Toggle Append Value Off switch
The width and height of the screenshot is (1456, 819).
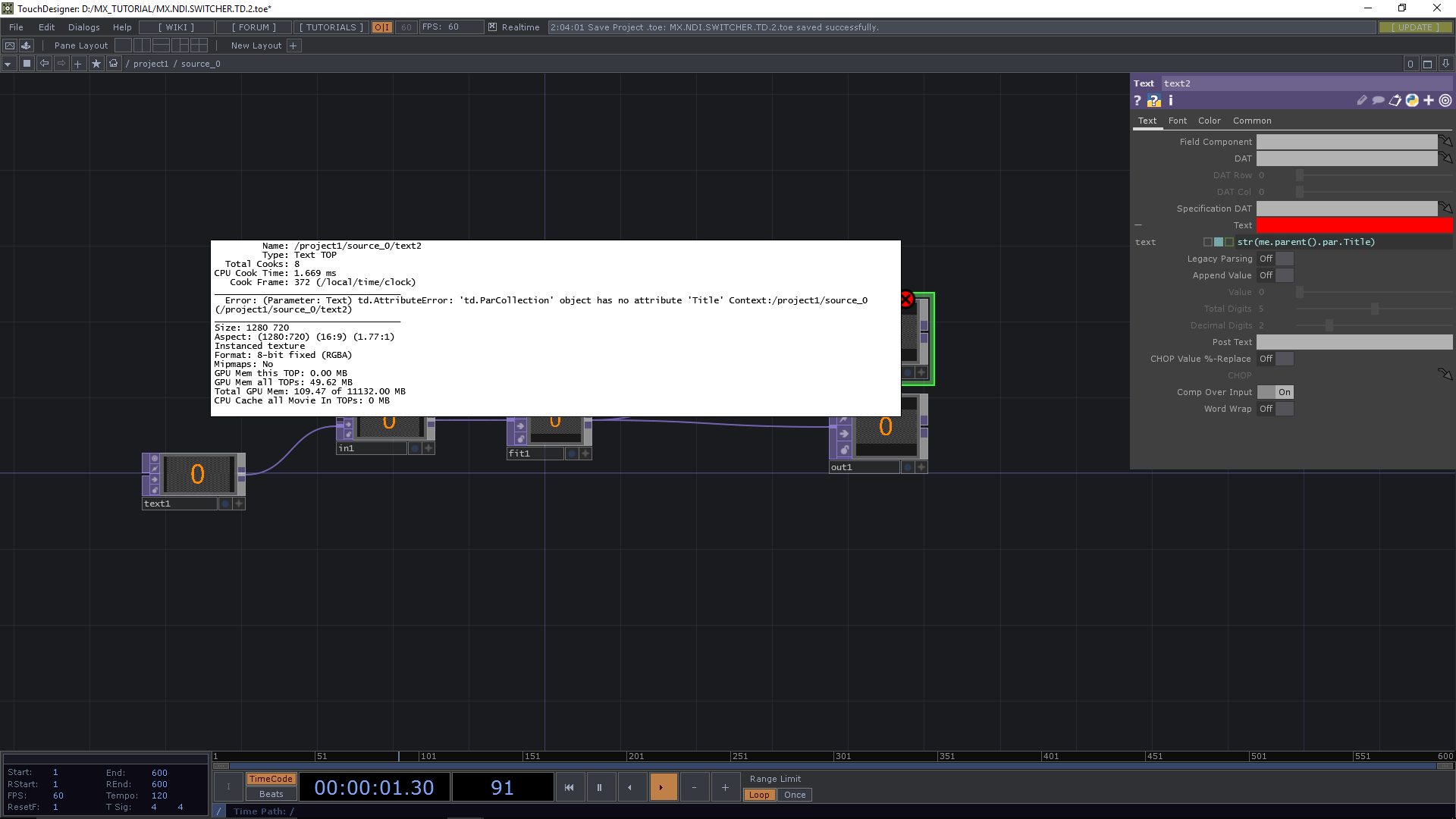tap(1276, 275)
